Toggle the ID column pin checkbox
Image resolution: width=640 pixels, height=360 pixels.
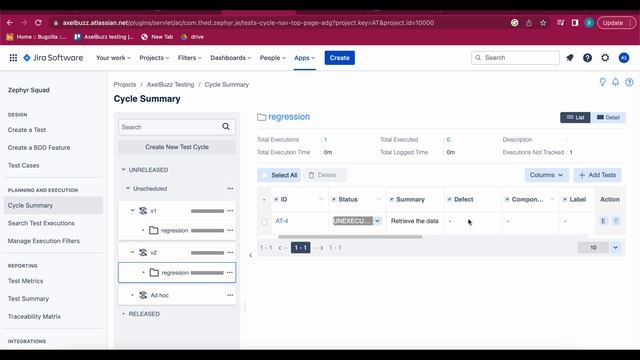pos(276,199)
